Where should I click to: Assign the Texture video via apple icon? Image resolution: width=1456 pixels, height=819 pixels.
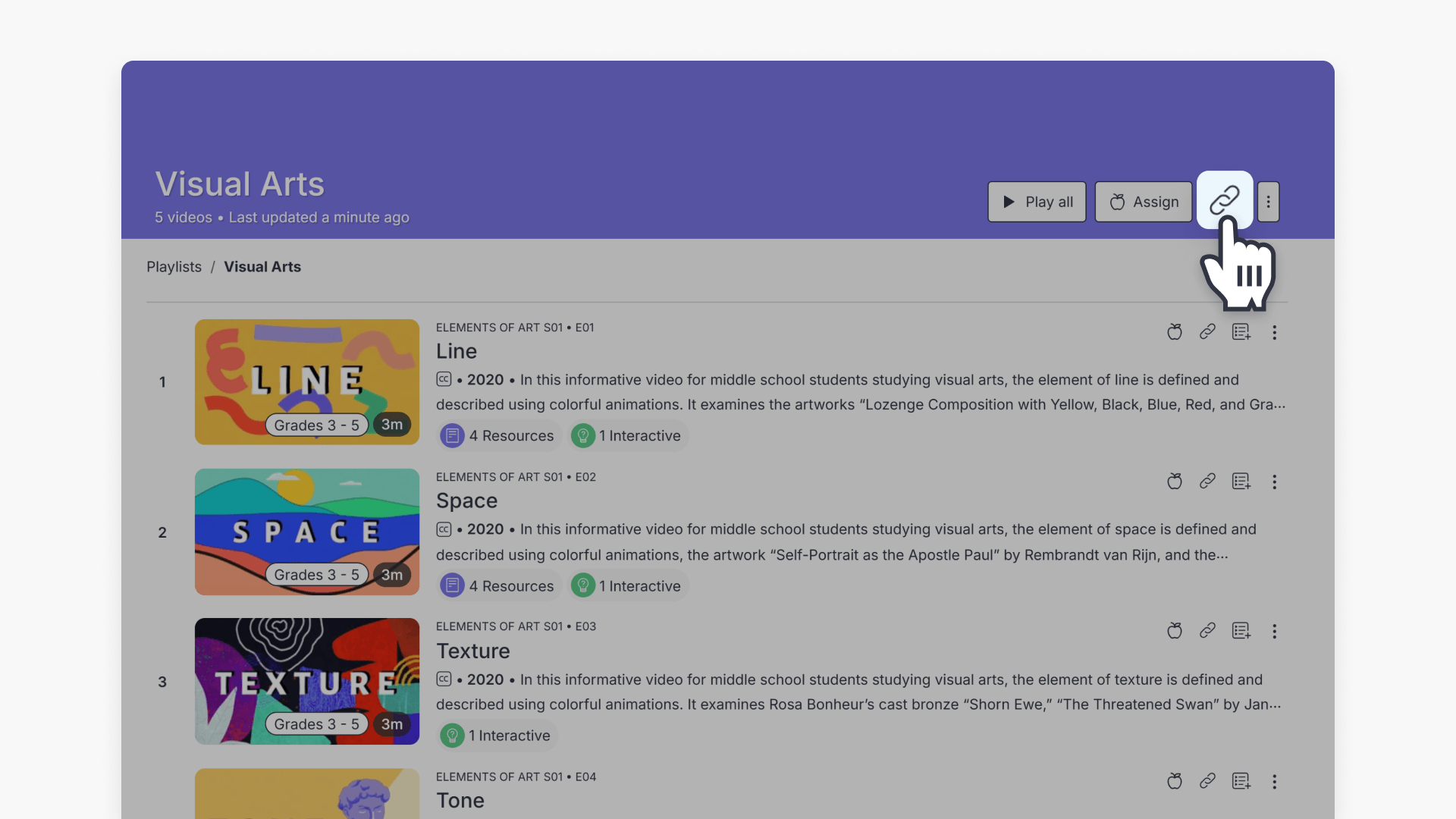pyautogui.click(x=1174, y=631)
